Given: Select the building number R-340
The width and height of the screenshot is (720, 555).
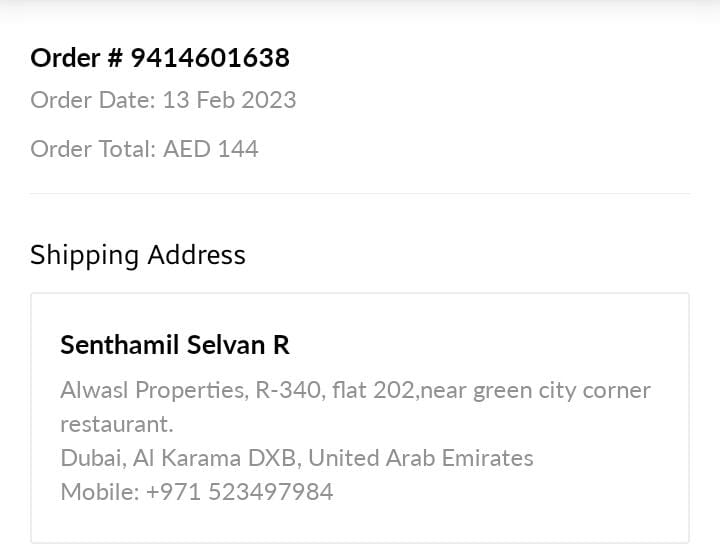Looking at the screenshot, I should pos(289,390).
